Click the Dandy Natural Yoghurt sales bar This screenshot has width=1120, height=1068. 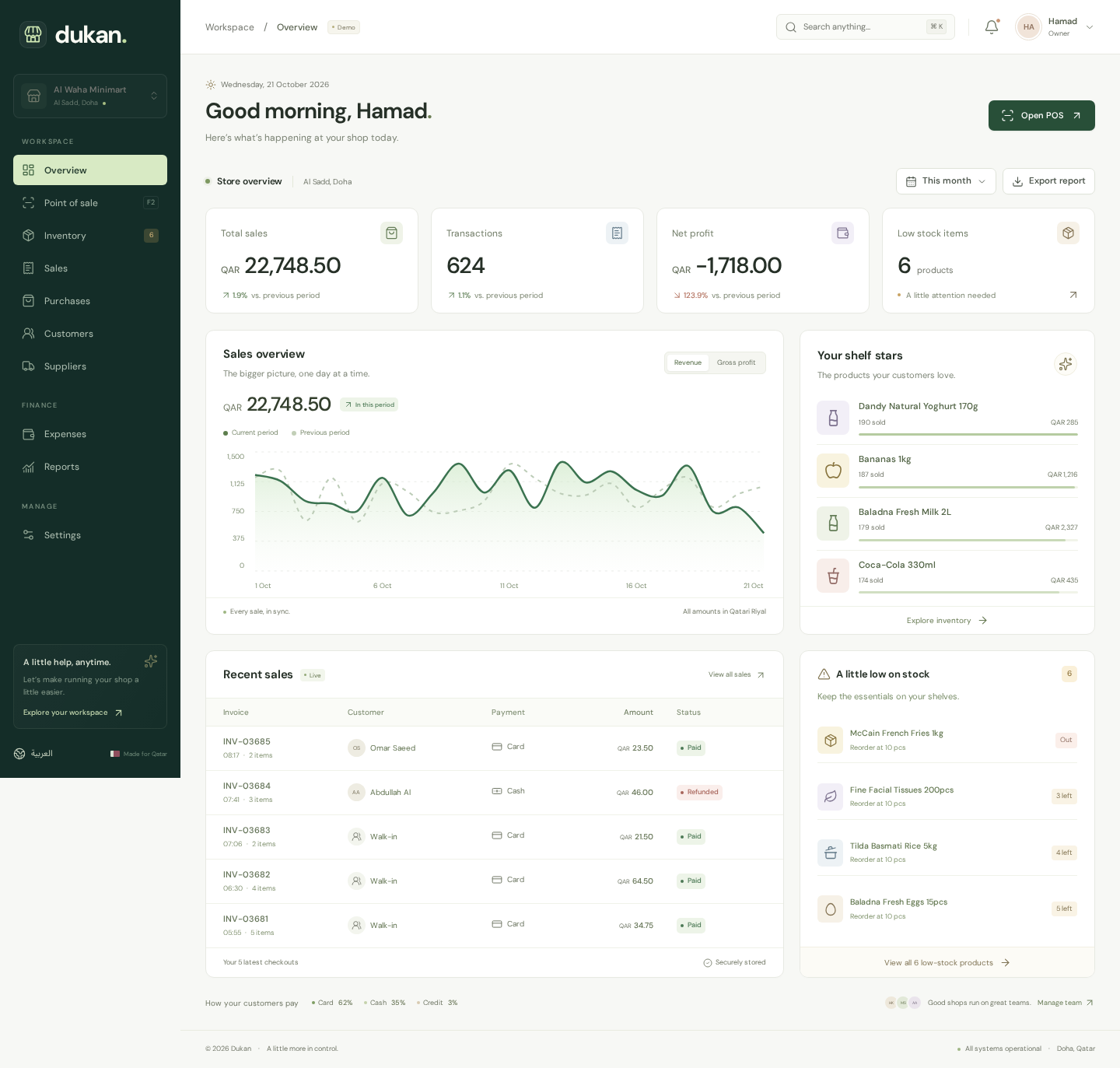[968, 434]
